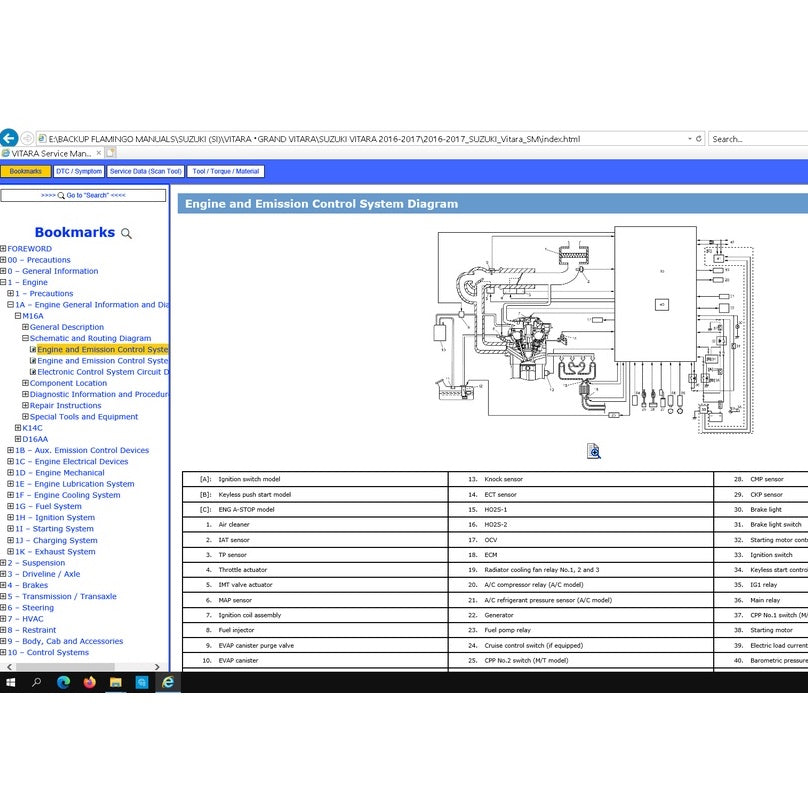Click the Go to "Search" link
This screenshot has width=808, height=808.
[x=83, y=196]
